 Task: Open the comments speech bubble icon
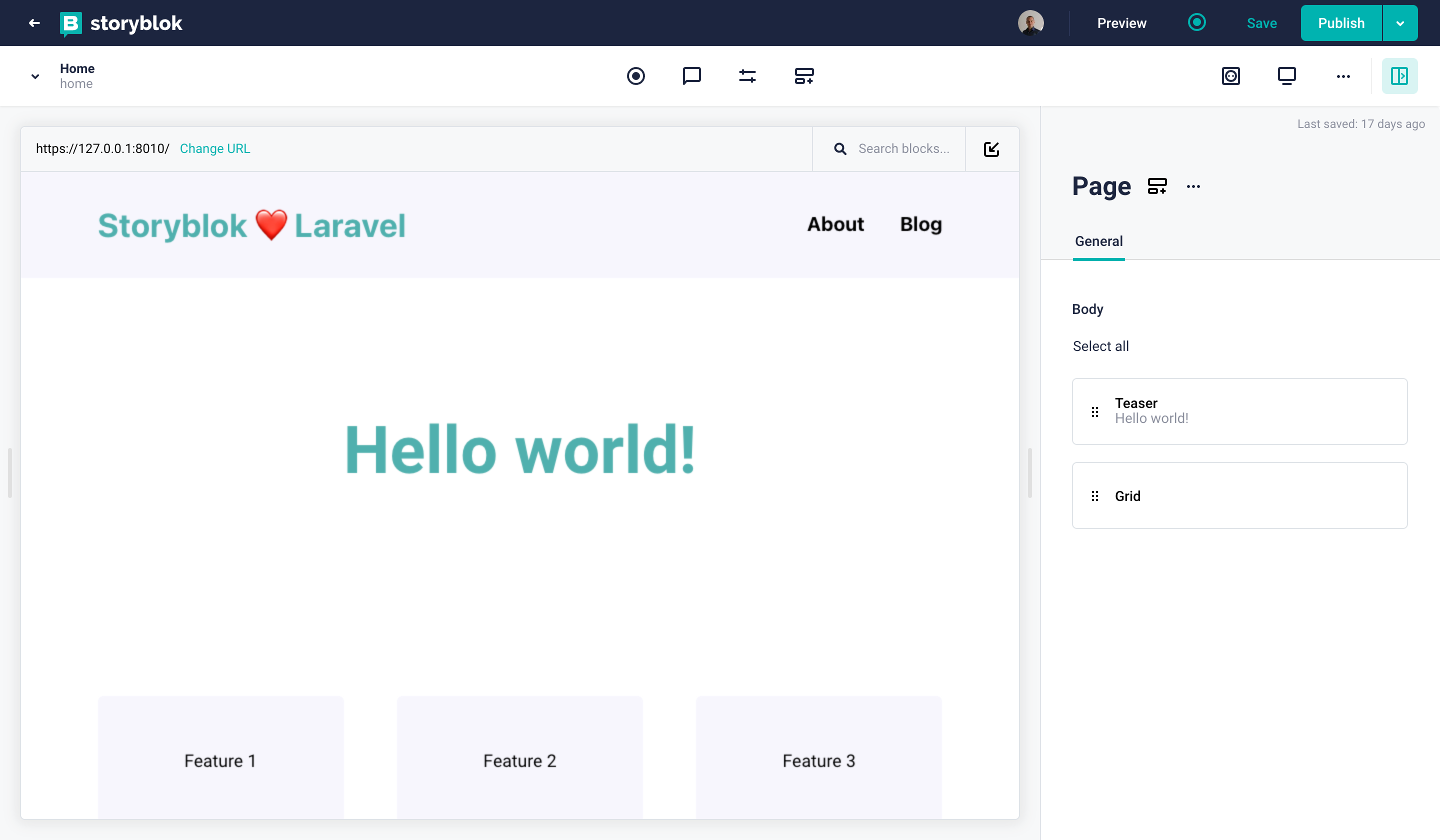pyautogui.click(x=691, y=76)
